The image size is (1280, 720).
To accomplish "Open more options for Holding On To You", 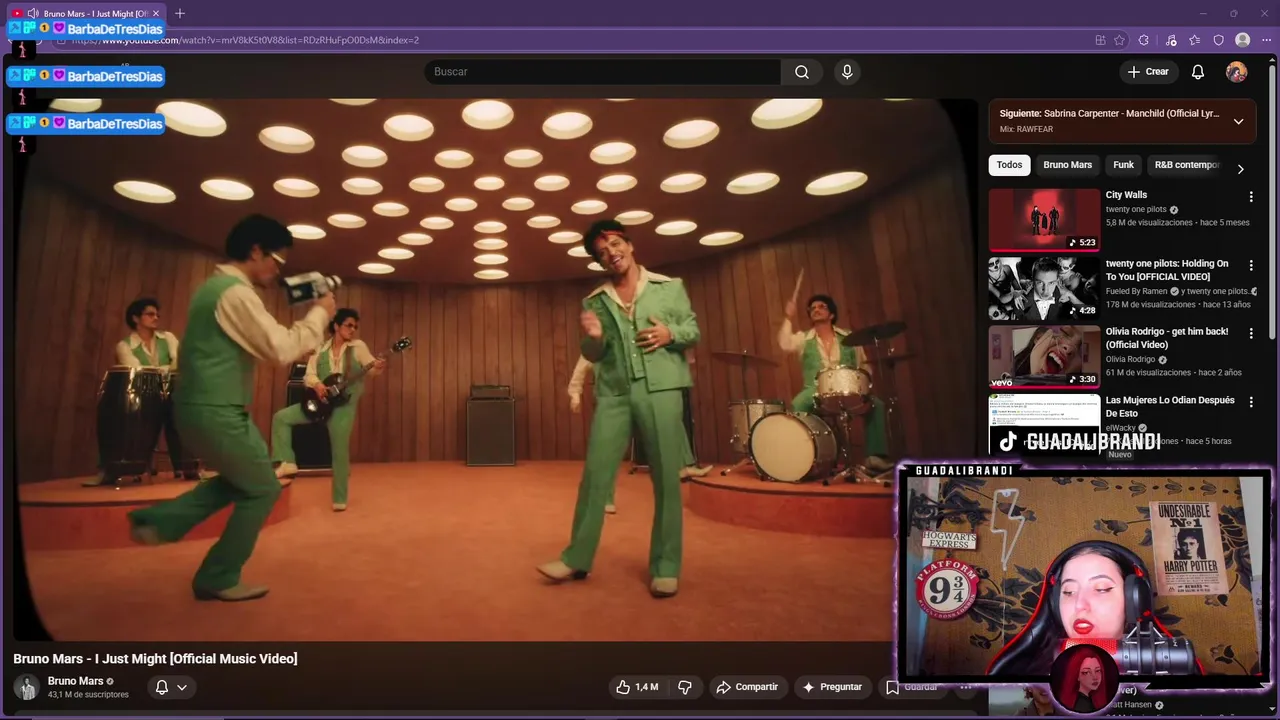I will point(1250,265).
